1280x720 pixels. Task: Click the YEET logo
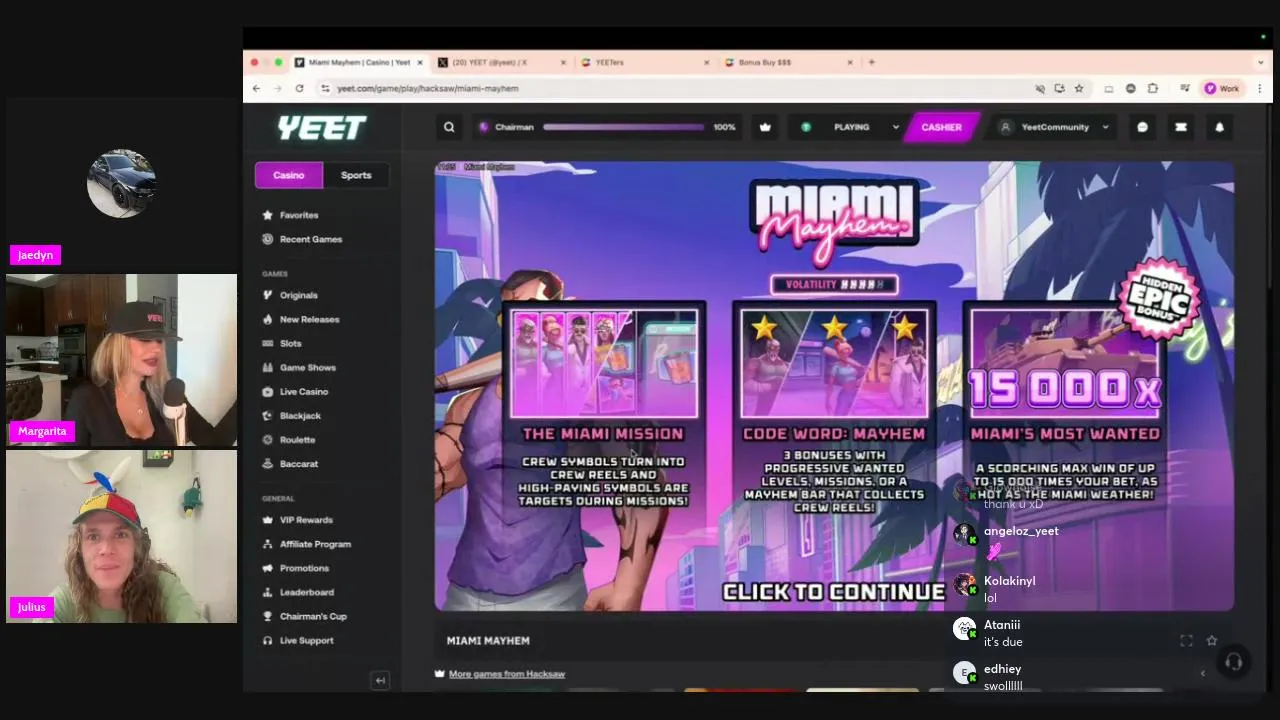tap(322, 127)
